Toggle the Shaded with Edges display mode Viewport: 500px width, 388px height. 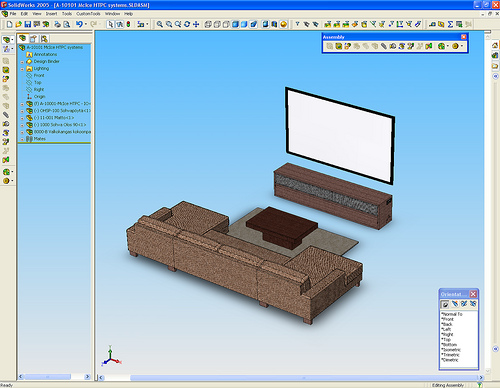(235, 24)
